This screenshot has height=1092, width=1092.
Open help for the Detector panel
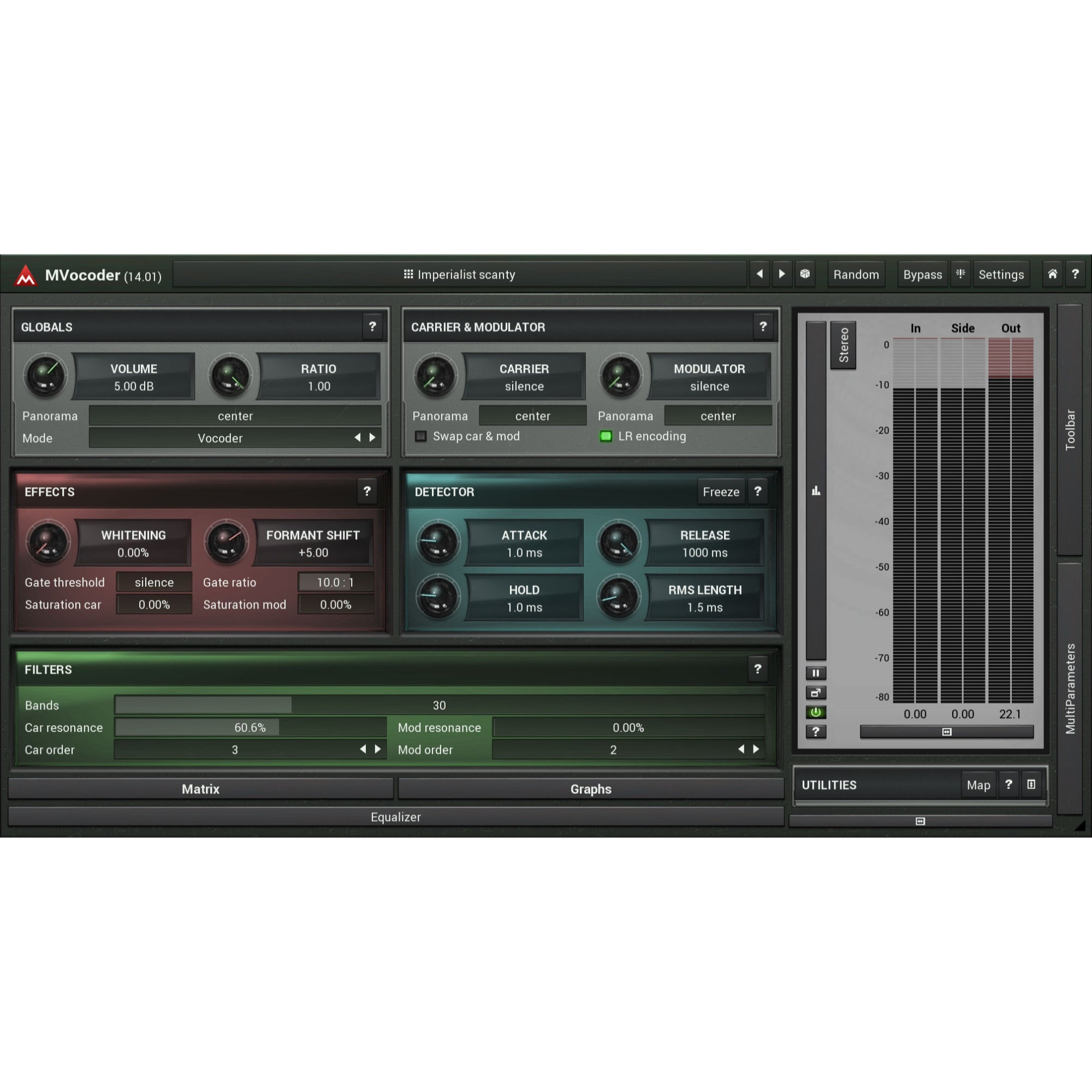coord(757,491)
